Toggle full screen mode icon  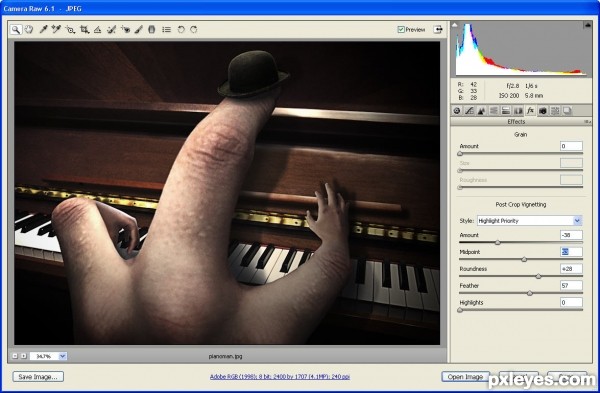(x=438, y=29)
